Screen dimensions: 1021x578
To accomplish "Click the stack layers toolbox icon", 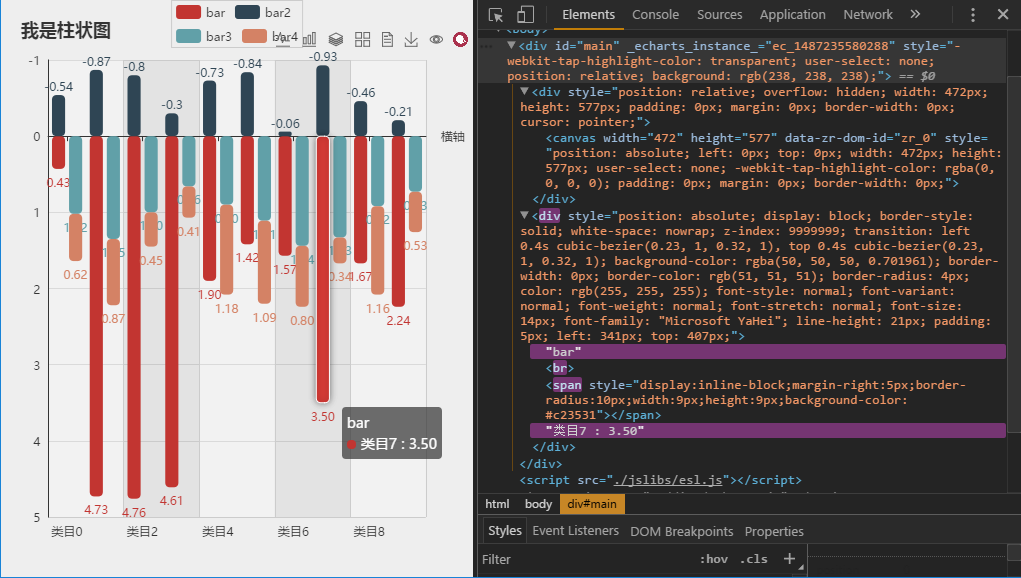I will coord(336,40).
